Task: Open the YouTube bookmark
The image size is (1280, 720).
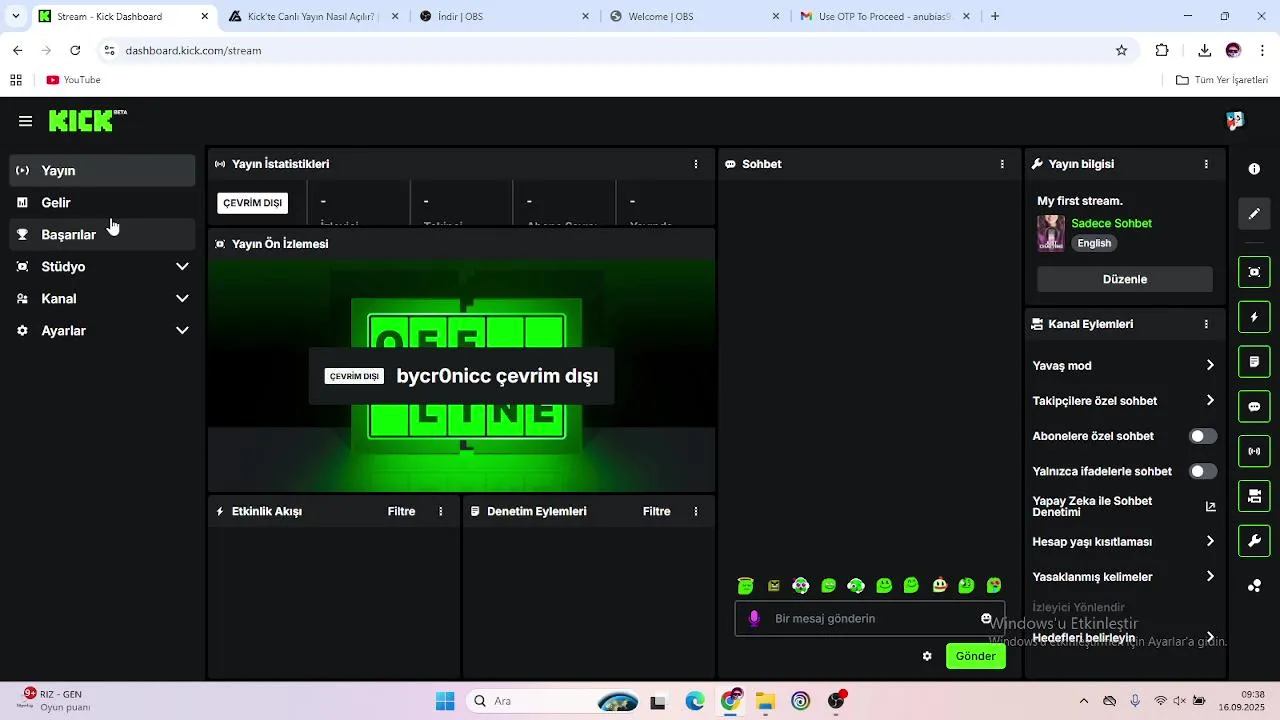Action: coord(73,80)
